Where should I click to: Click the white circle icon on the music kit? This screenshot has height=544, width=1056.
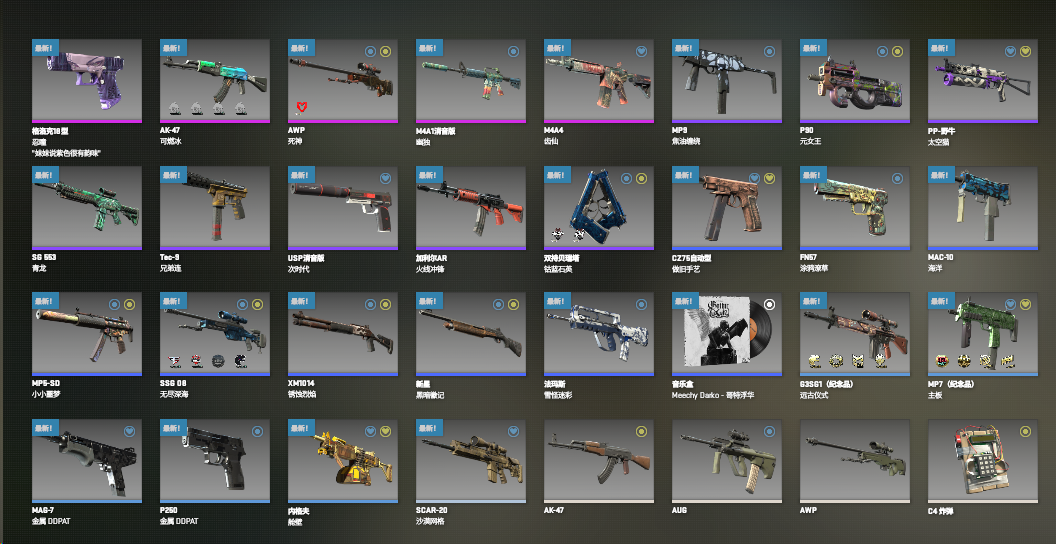pos(769,305)
